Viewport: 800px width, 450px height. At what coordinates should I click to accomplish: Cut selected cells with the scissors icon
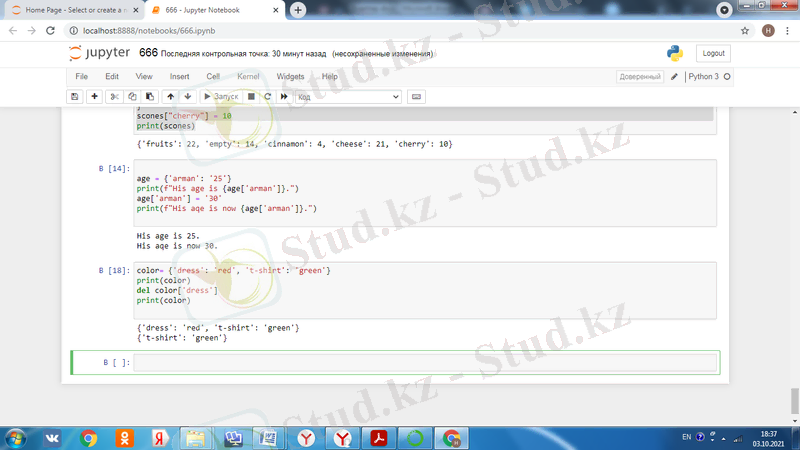(114, 96)
